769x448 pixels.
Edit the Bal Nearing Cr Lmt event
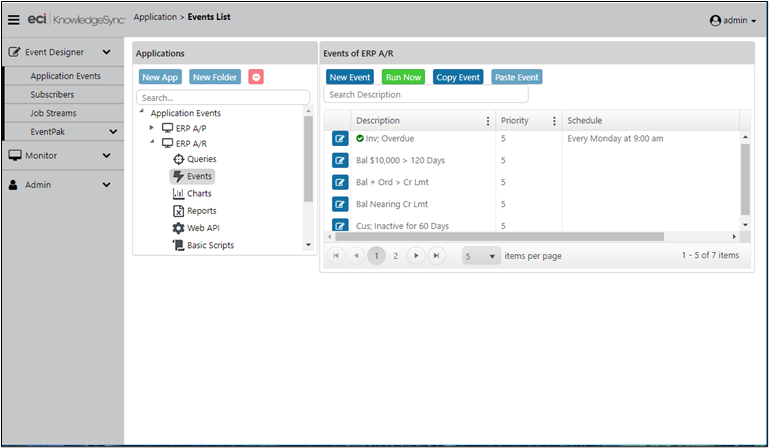point(340,204)
